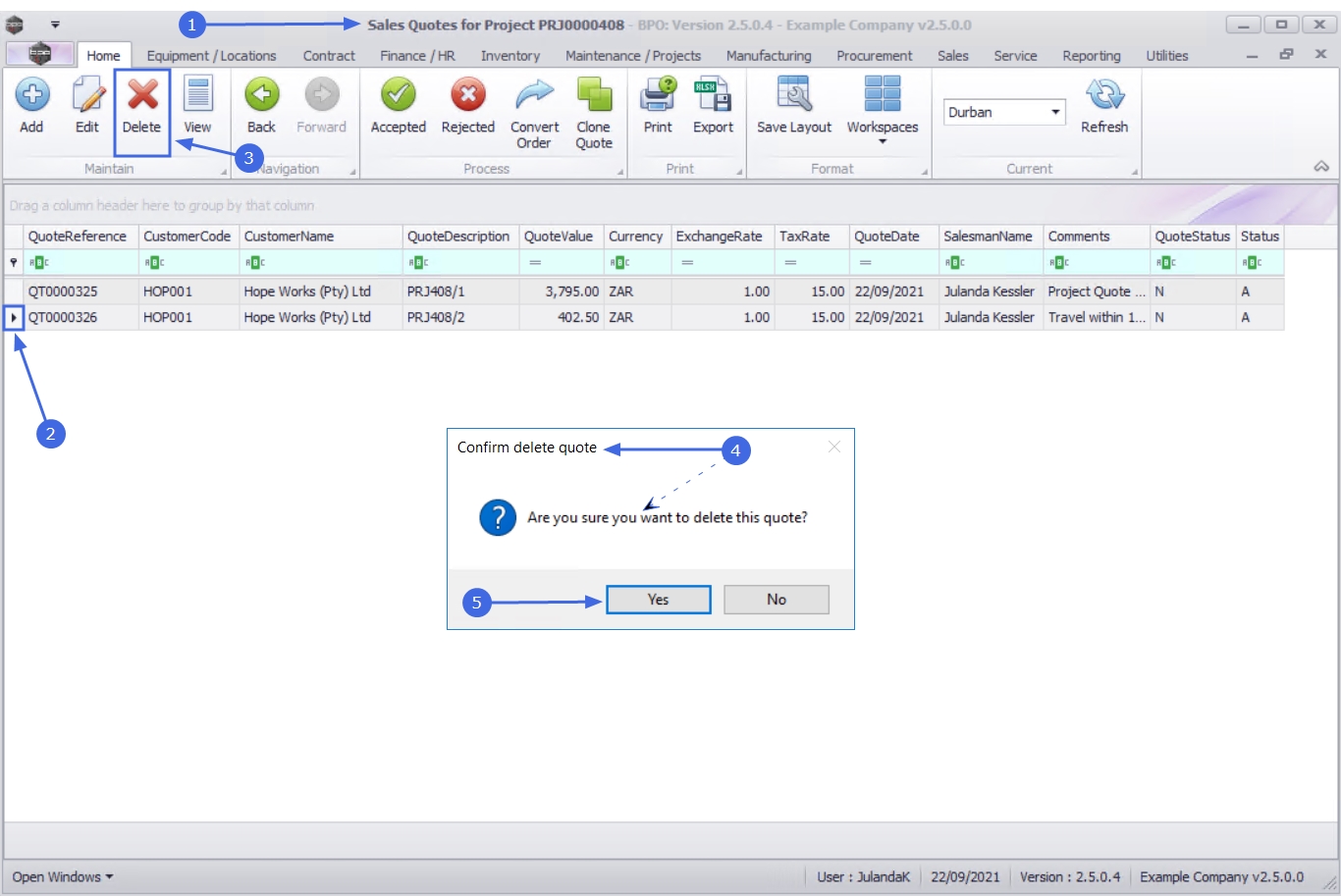Image resolution: width=1341 pixels, height=896 pixels.
Task: Click the Clone Quote icon
Action: [594, 95]
